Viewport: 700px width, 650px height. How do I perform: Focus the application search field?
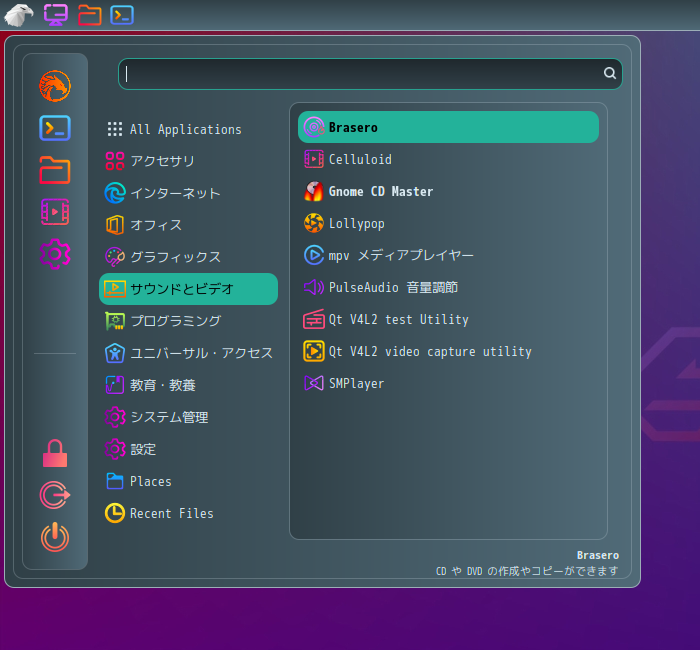pyautogui.click(x=370, y=74)
